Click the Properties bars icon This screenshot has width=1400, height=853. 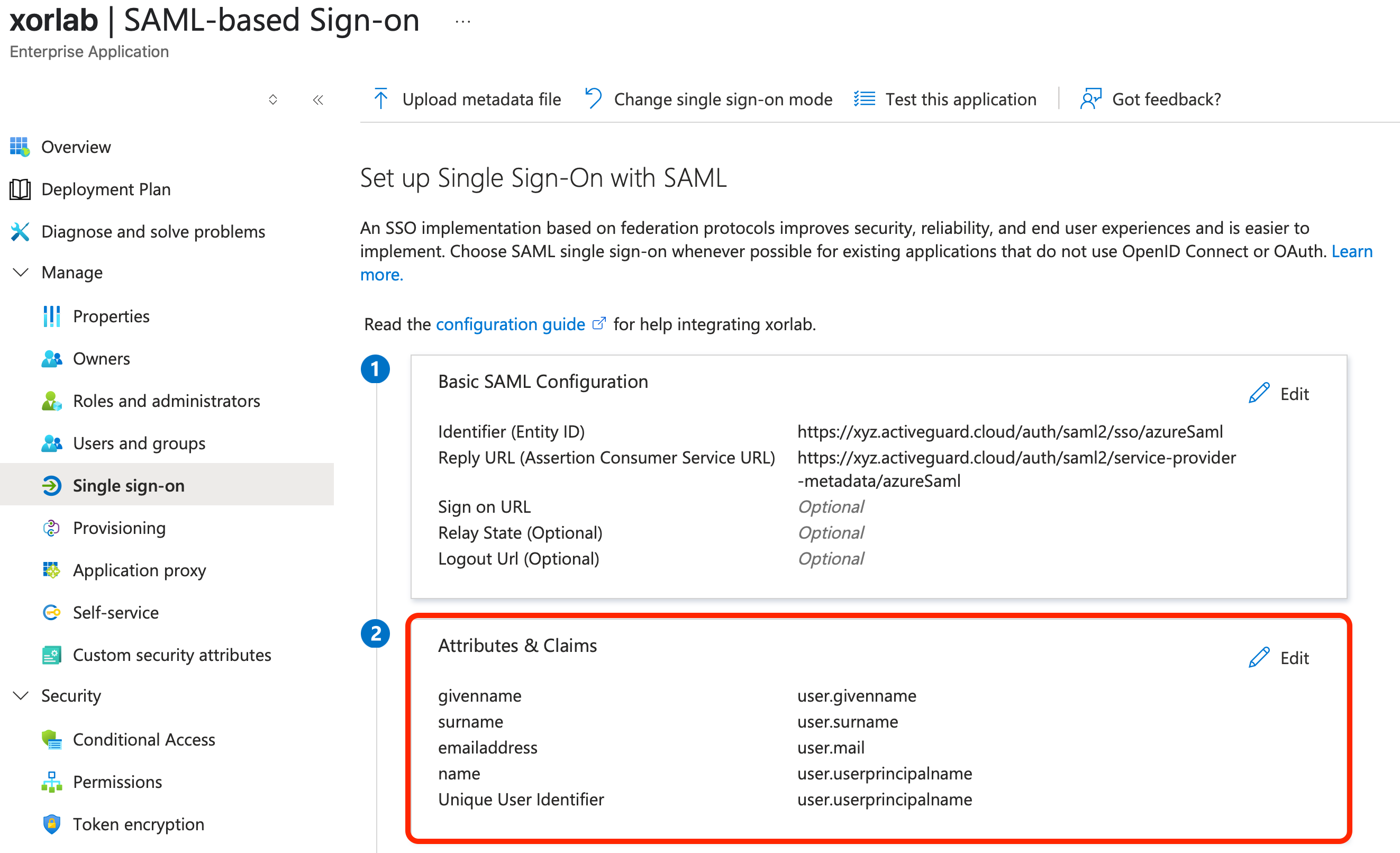[52, 316]
